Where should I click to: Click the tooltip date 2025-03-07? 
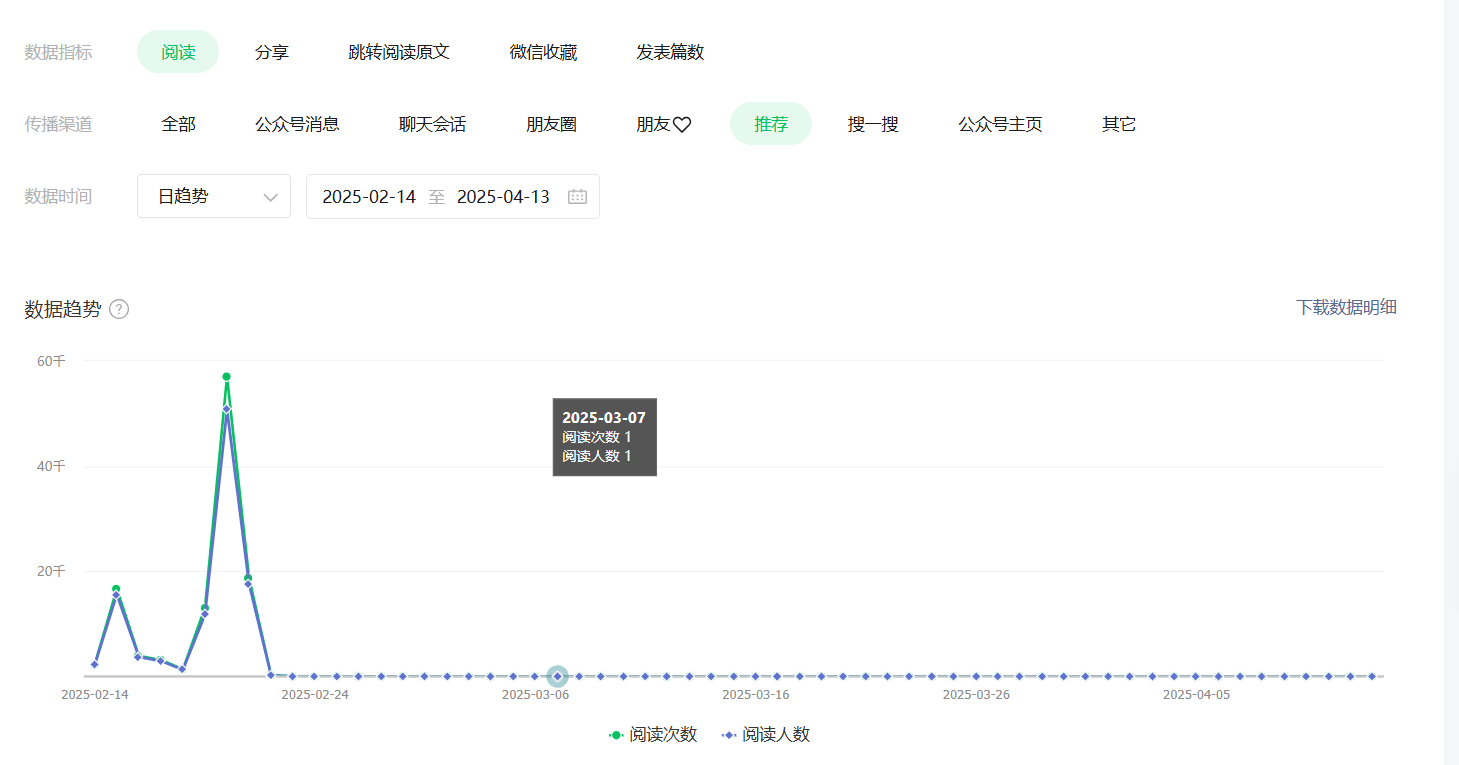click(604, 418)
